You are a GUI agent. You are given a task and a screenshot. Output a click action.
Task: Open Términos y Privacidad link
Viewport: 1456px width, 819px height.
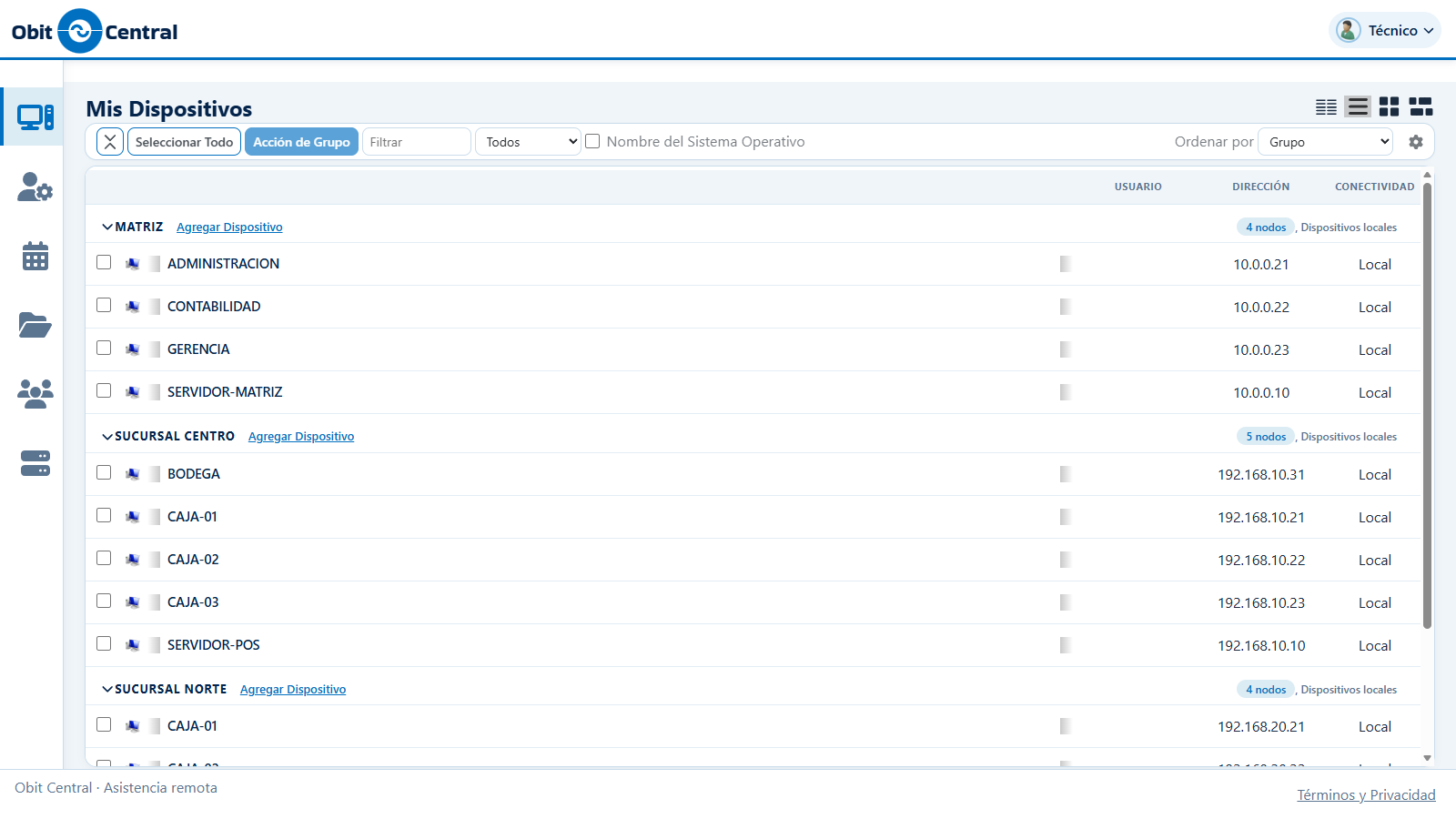coord(1366,794)
